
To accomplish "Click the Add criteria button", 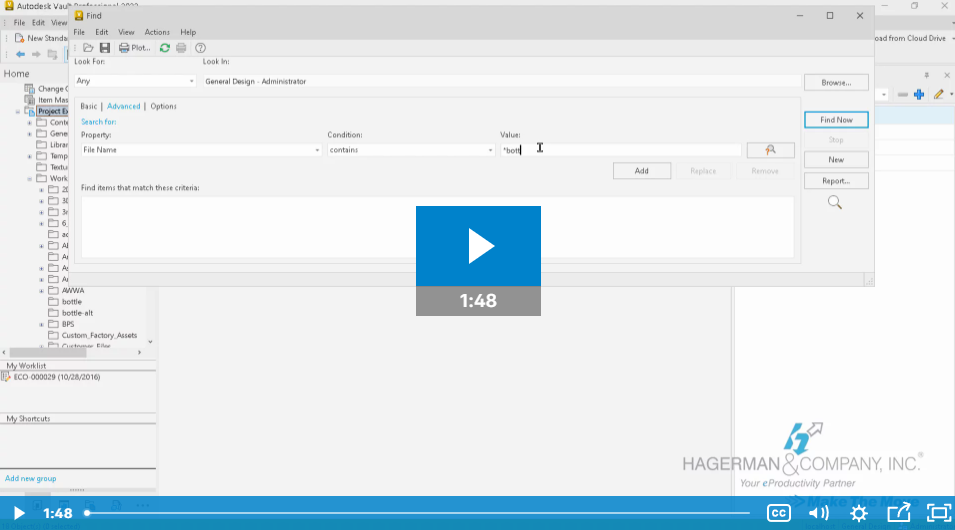I will point(641,171).
